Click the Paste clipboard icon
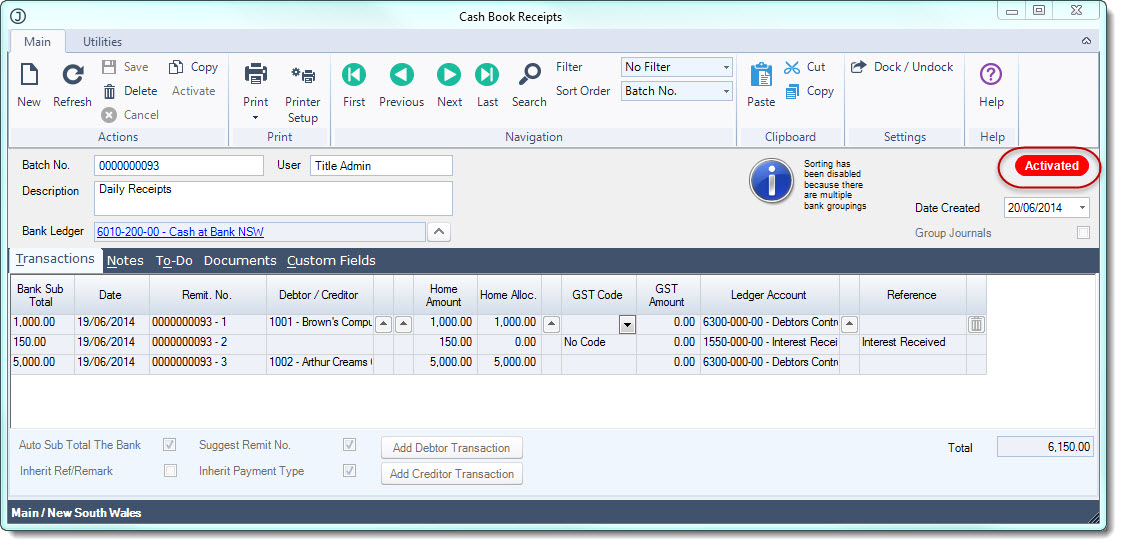The width and height of the screenshot is (1122, 546). coord(761,75)
